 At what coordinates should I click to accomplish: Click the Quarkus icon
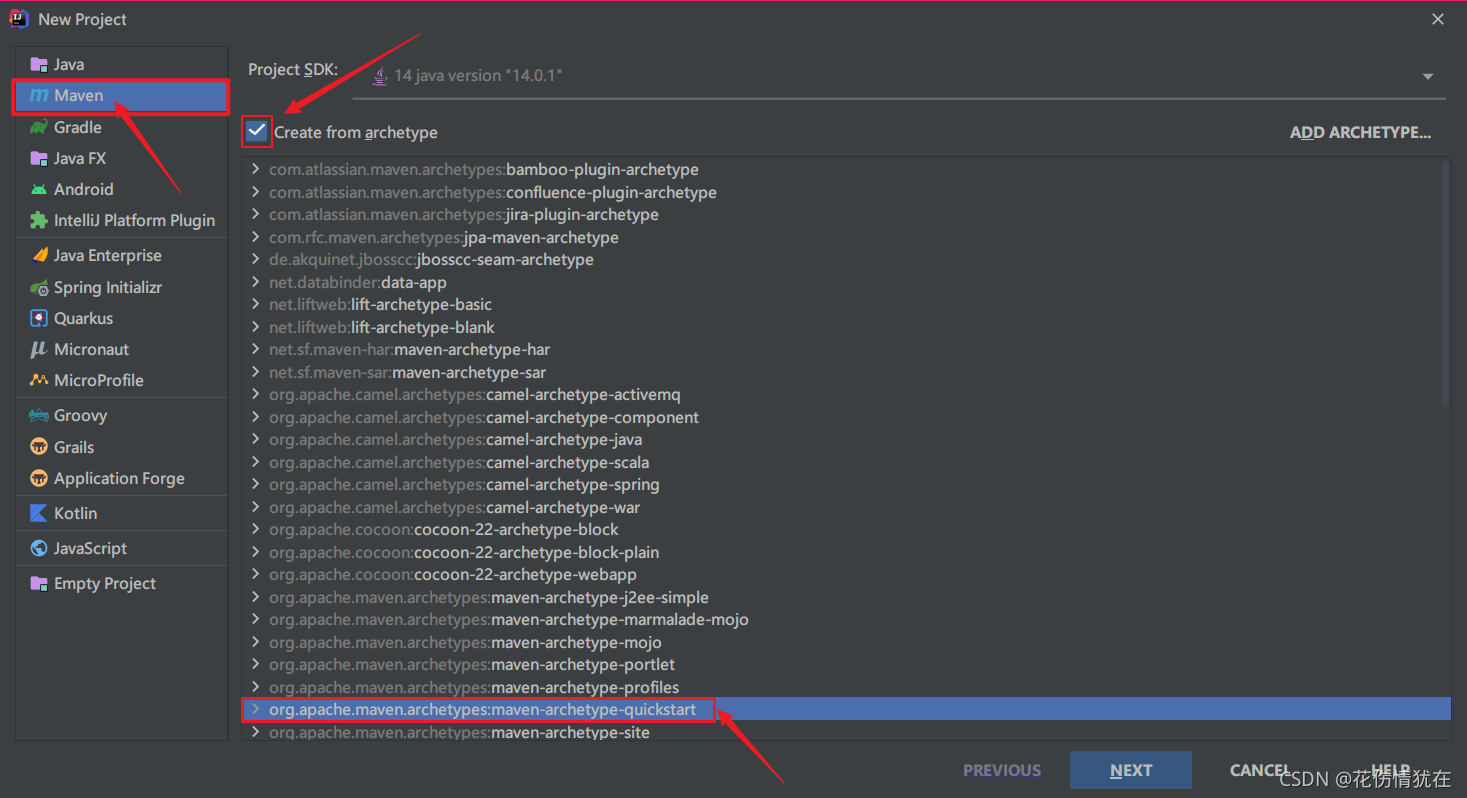39,318
